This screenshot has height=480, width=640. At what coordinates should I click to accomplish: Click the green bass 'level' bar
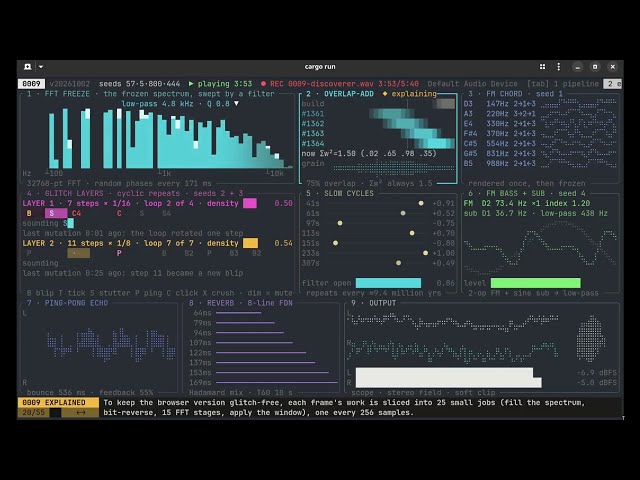point(536,283)
